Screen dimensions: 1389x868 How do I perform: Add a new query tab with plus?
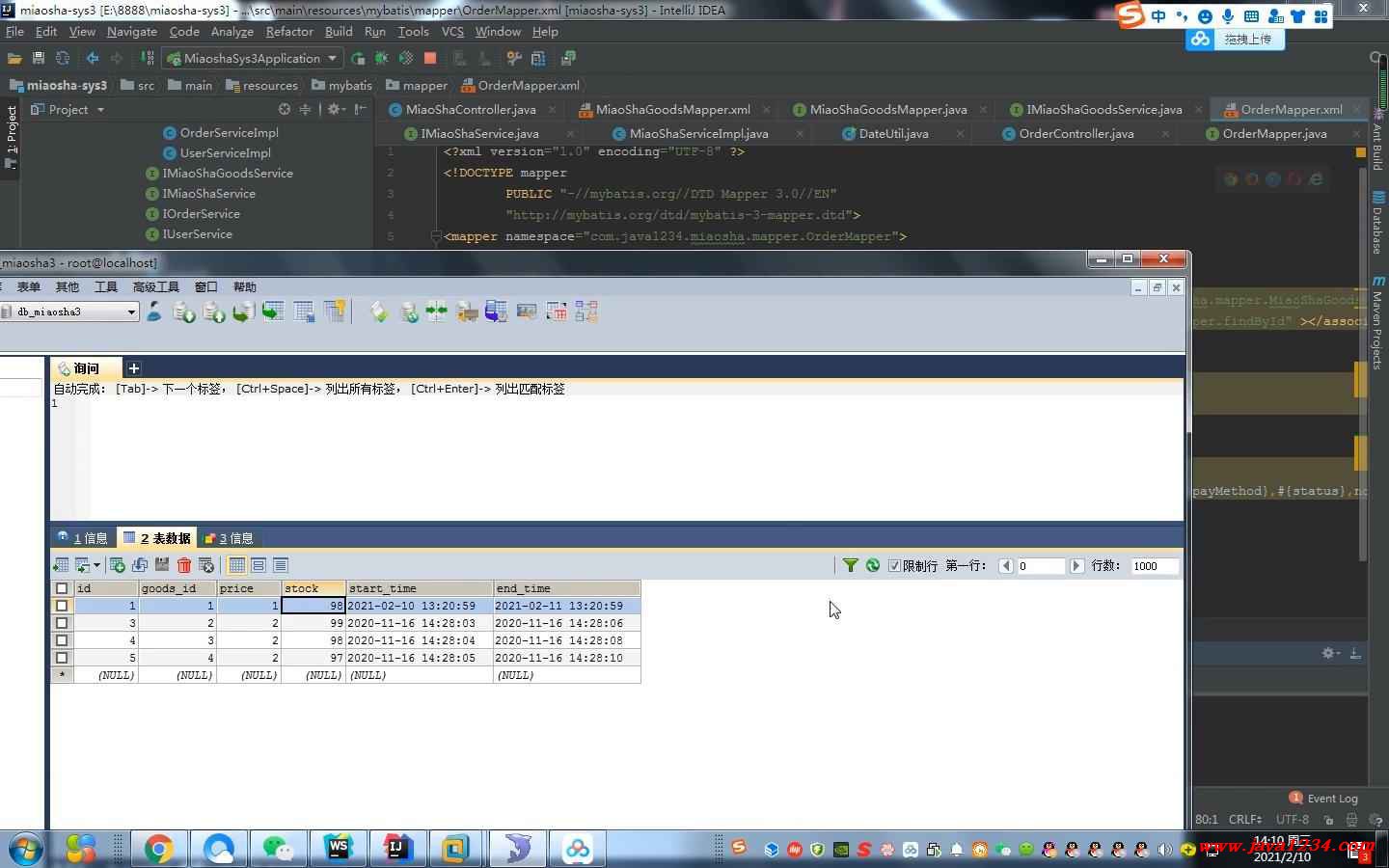click(134, 368)
